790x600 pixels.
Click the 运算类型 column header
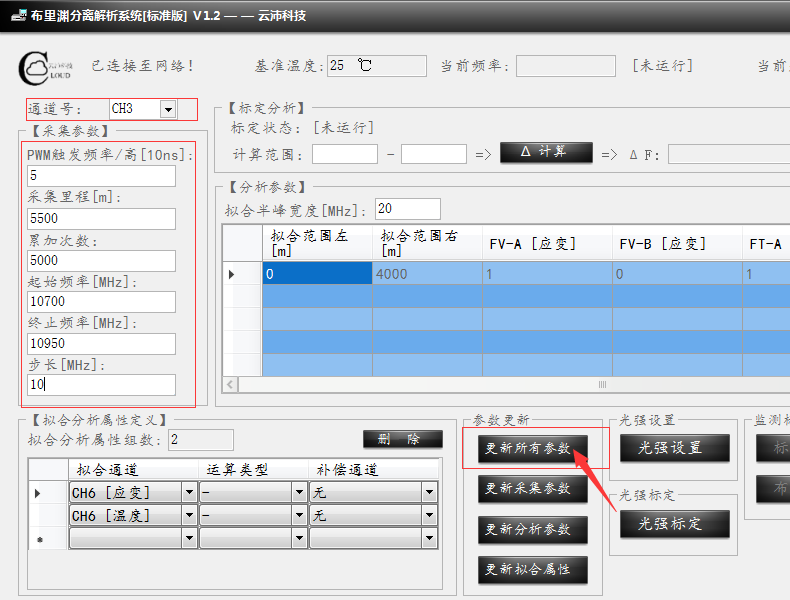point(253,470)
